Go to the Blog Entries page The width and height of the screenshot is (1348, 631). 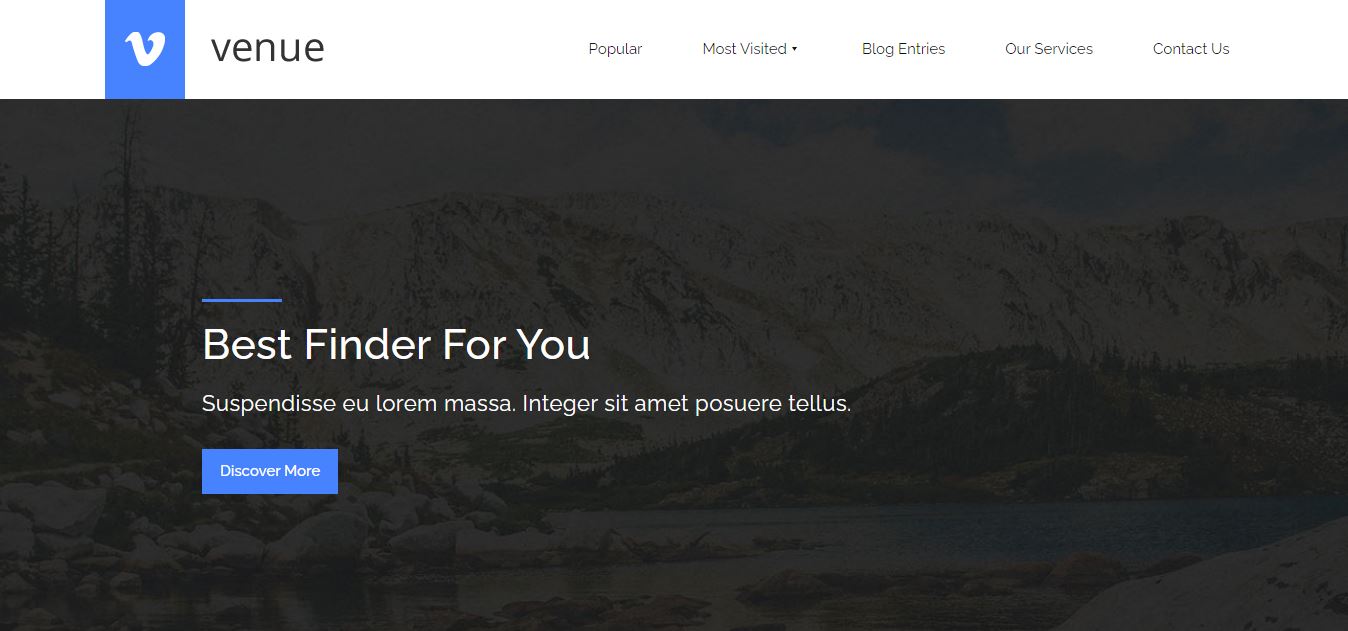click(903, 49)
